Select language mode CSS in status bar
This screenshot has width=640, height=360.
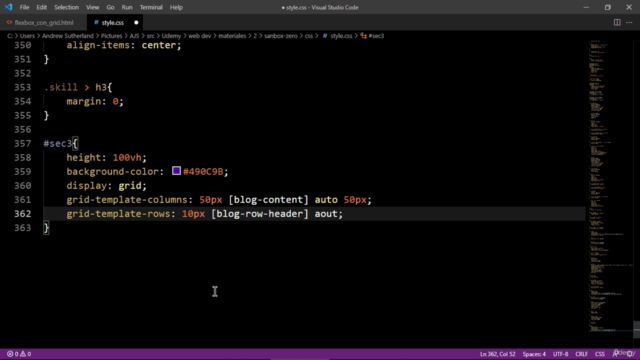[x=600, y=354]
